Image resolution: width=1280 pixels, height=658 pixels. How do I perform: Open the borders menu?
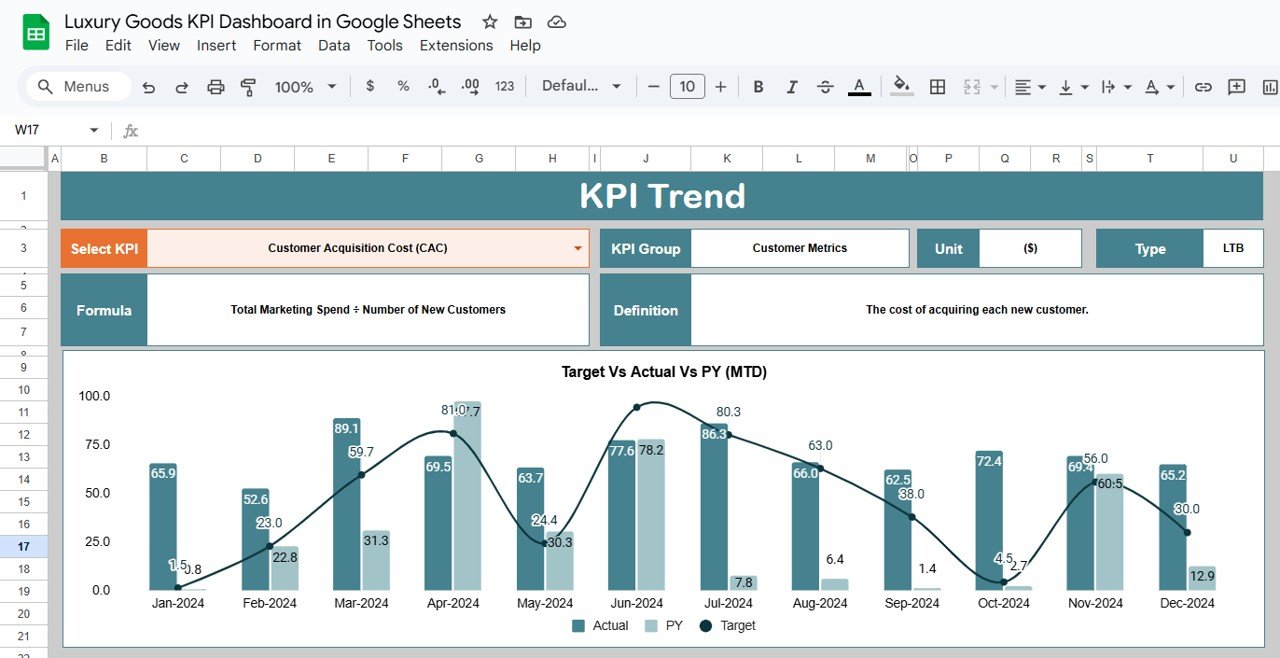click(937, 87)
